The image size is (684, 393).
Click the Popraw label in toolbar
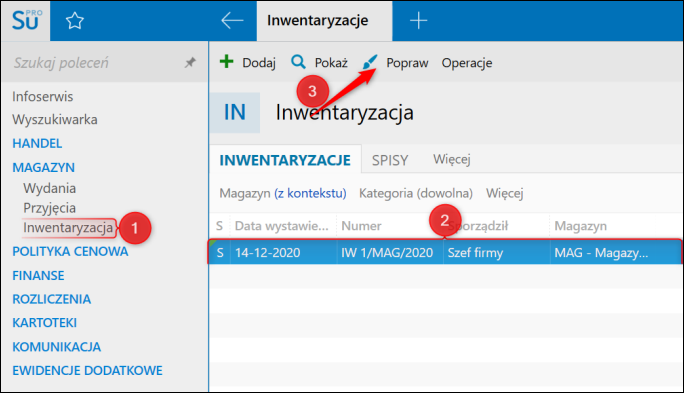point(407,63)
